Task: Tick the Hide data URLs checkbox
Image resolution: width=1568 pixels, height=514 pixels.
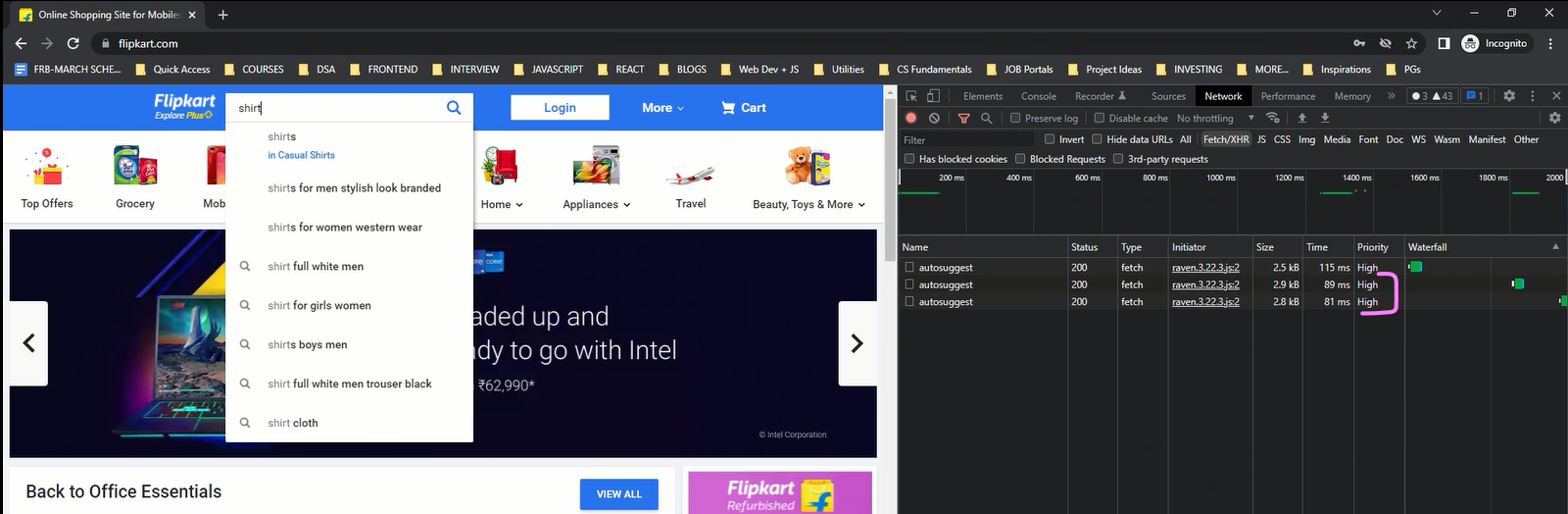Action: [1097, 139]
